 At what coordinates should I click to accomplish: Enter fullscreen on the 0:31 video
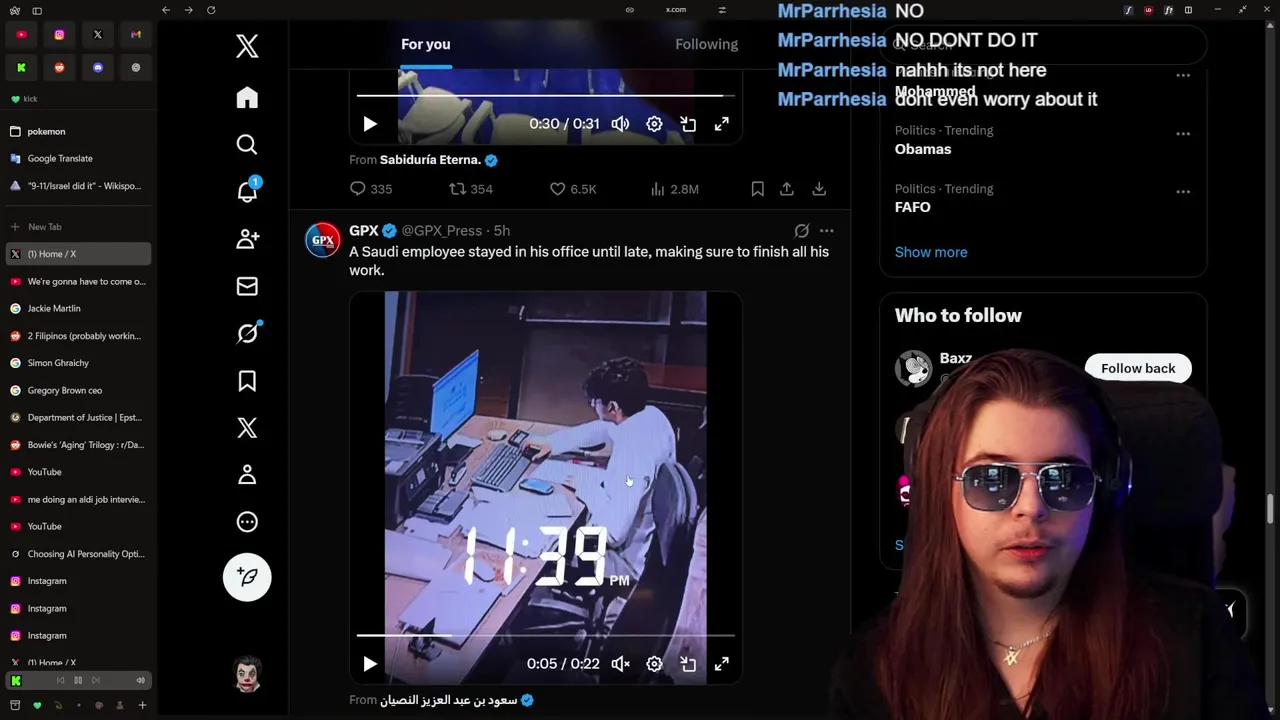pos(721,124)
